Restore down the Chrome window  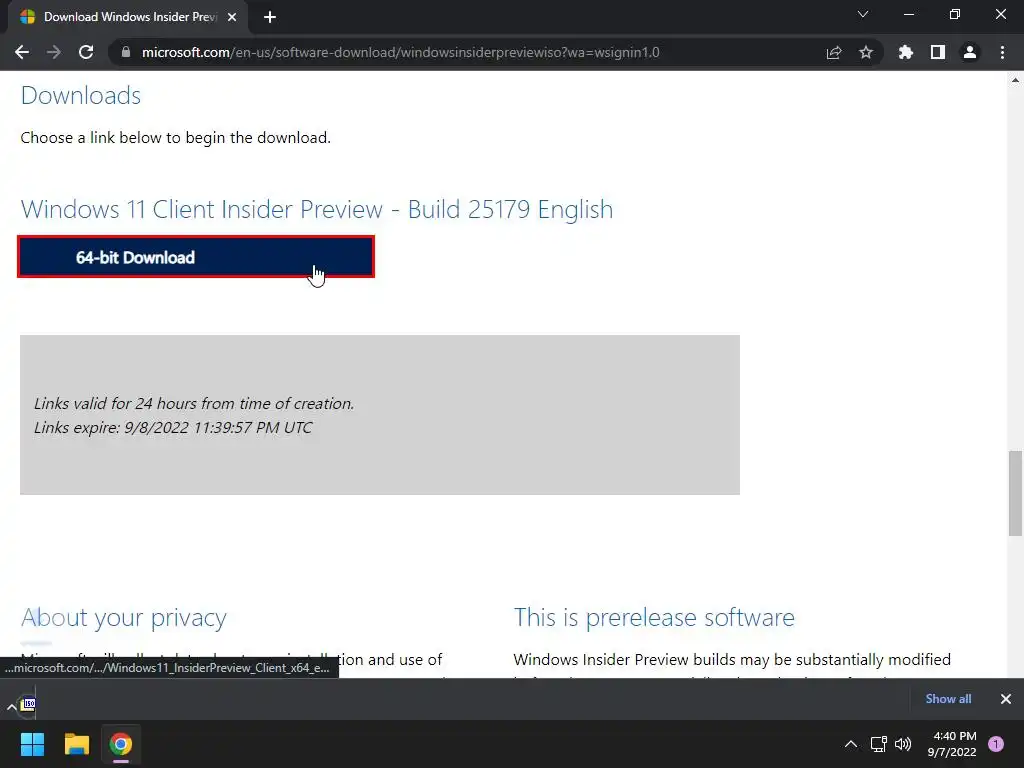tap(955, 14)
